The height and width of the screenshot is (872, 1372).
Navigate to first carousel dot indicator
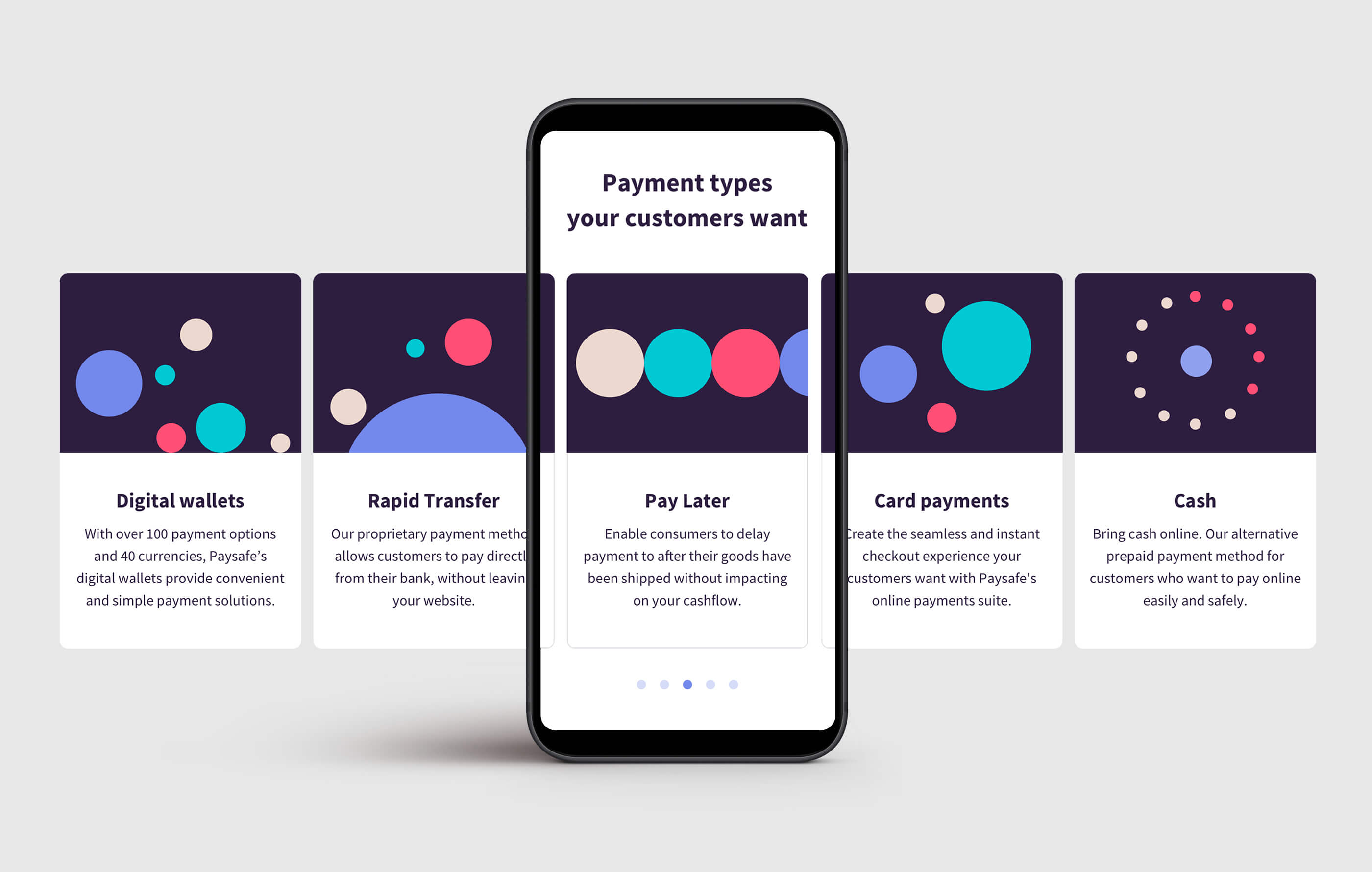point(641,684)
